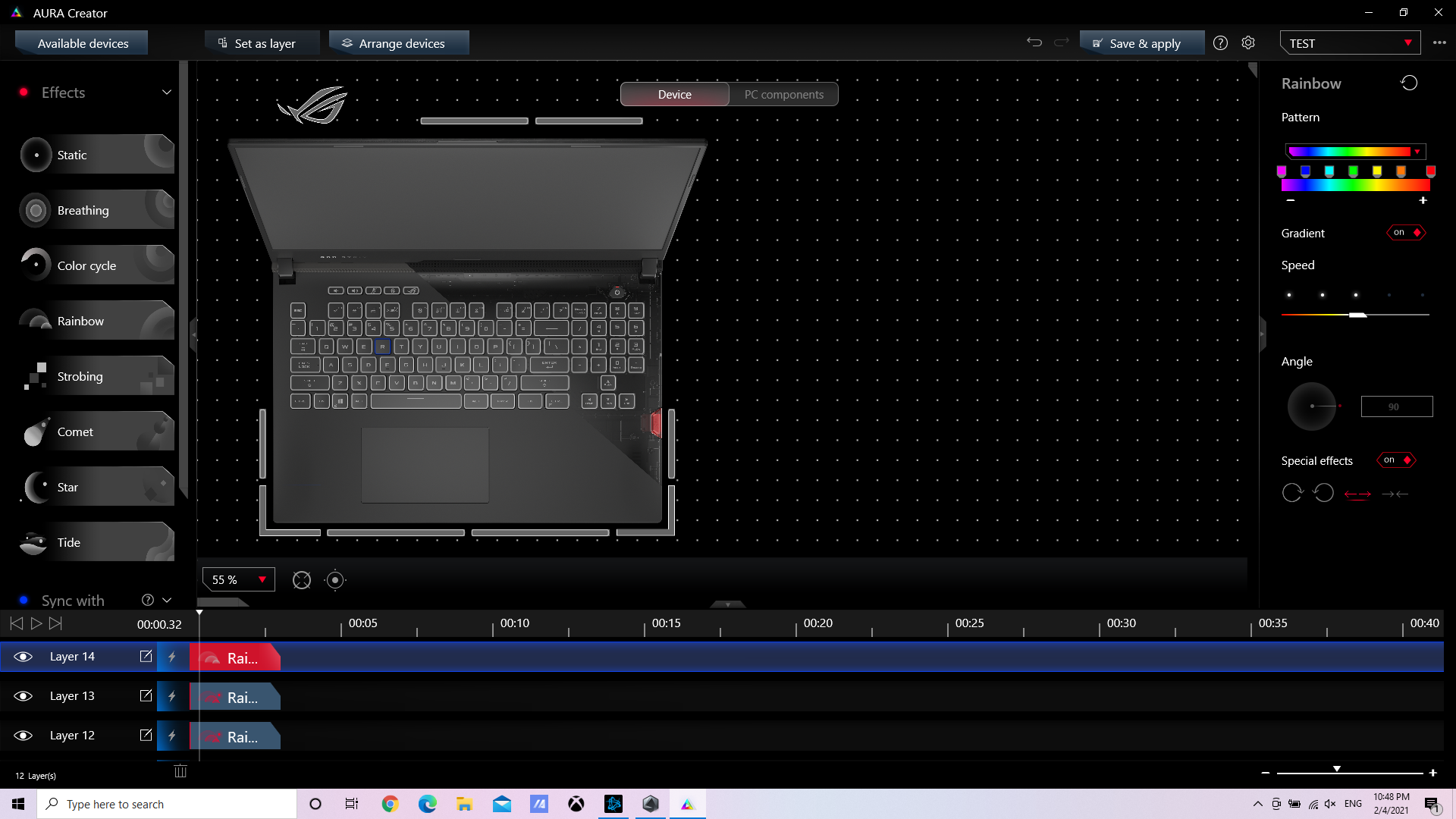Jump to previous frame in timeline
This screenshot has height=819, width=1456.
(x=16, y=623)
